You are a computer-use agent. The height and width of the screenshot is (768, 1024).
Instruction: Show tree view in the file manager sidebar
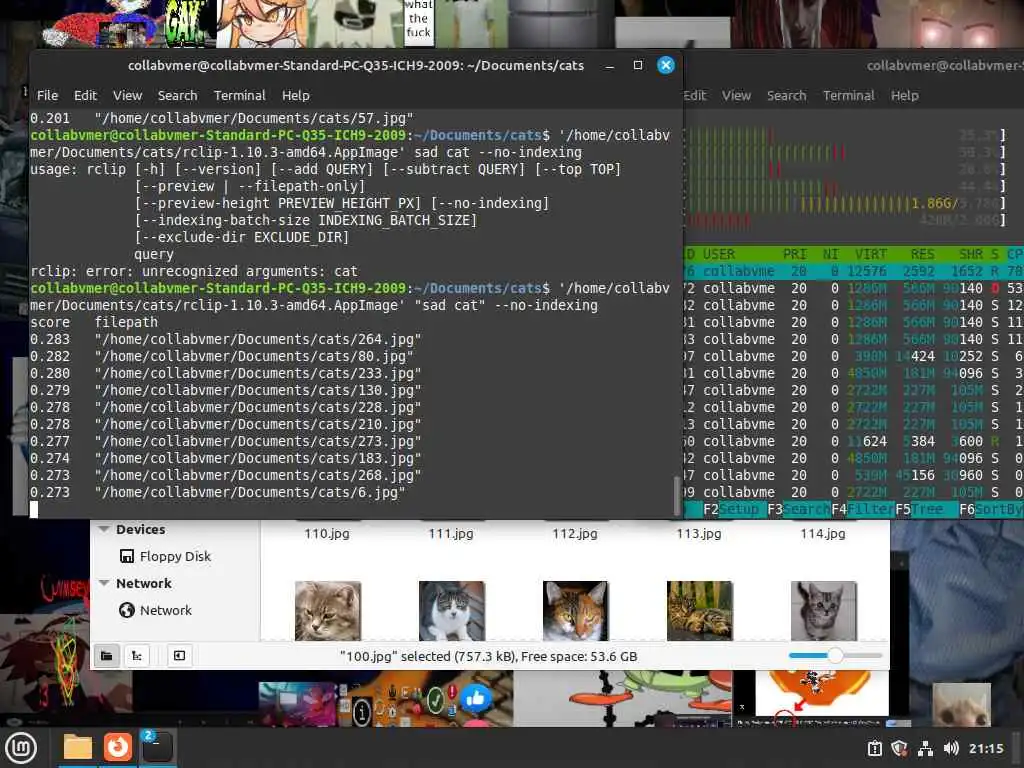tap(137, 656)
